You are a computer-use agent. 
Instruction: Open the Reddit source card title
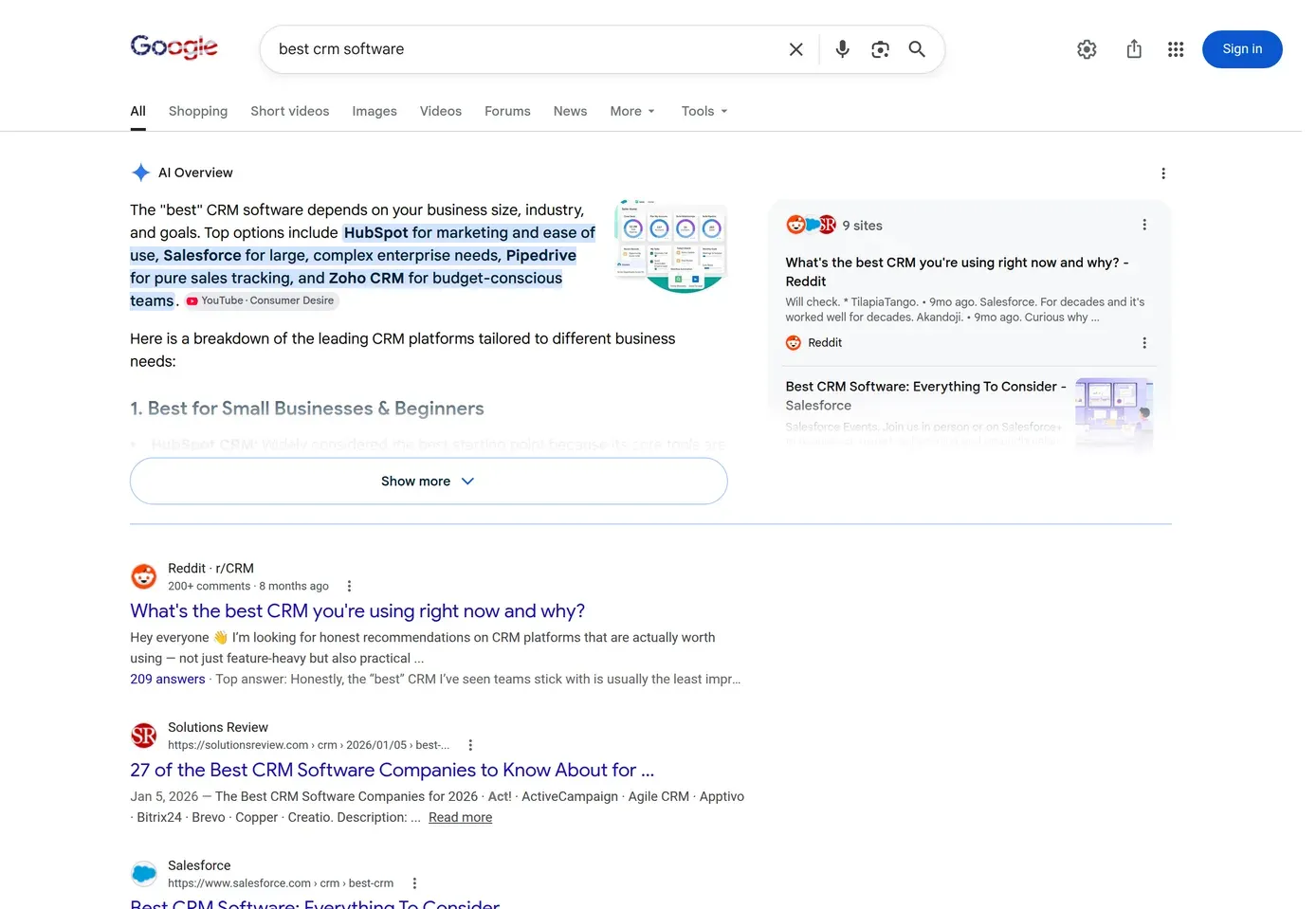(x=957, y=272)
